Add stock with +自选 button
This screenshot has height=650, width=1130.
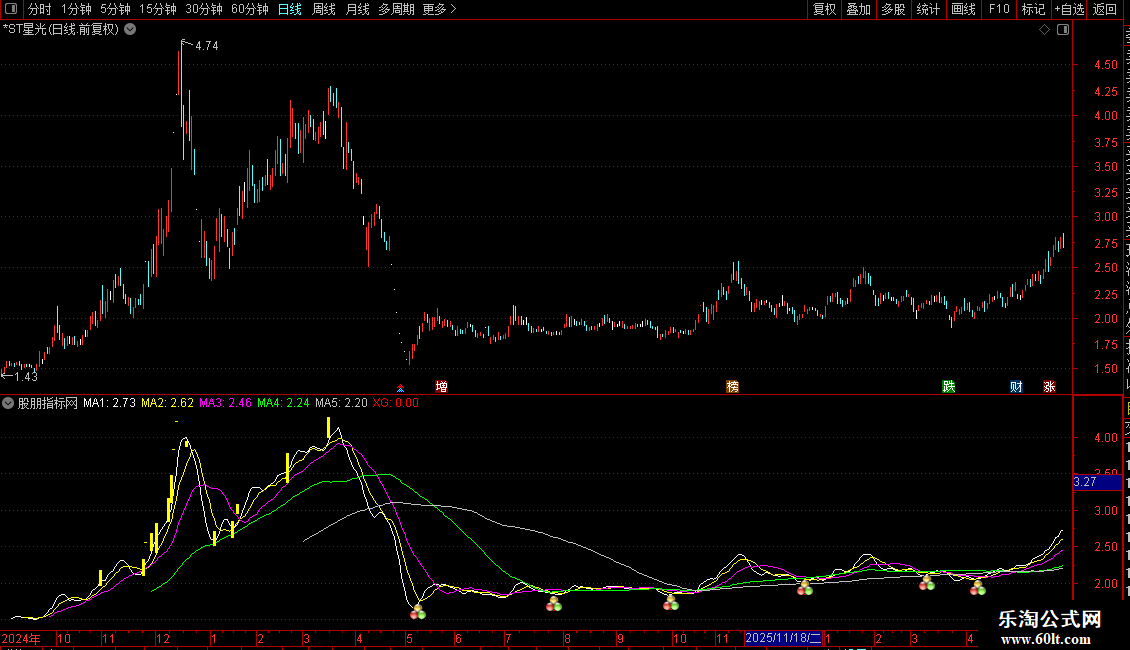1069,9
